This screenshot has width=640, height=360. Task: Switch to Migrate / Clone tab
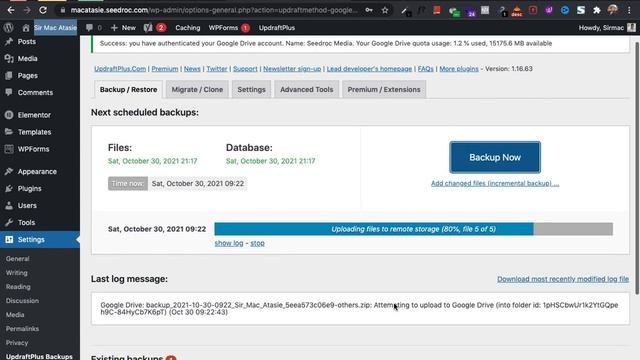[197, 89]
